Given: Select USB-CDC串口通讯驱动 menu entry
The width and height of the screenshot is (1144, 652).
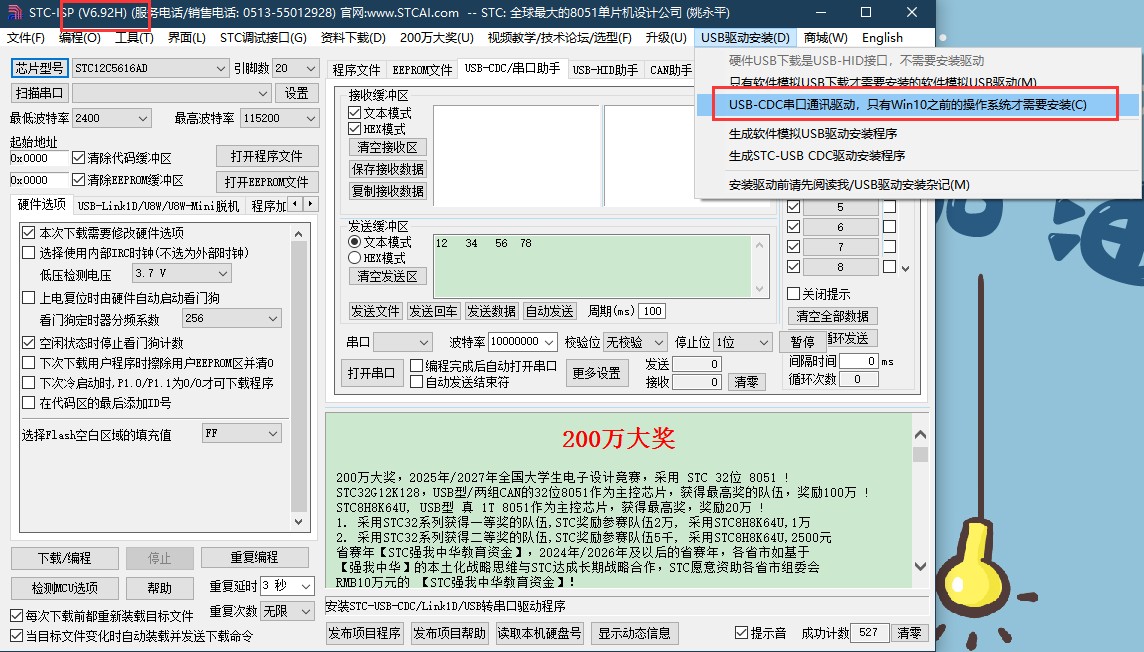Looking at the screenshot, I should click(907, 105).
